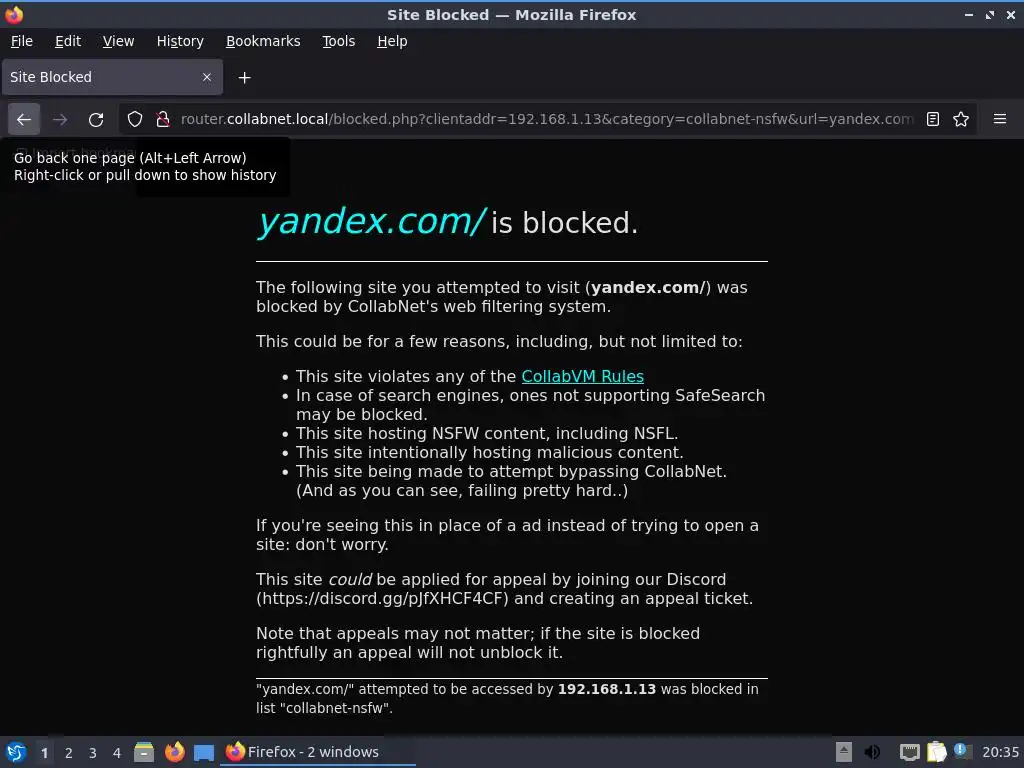
Task: Click the network monitor tray icon
Action: point(909,752)
